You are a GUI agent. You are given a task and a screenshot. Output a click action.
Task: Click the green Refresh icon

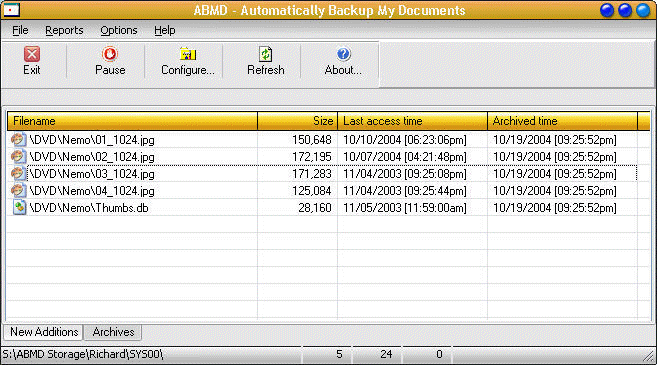coord(266,54)
